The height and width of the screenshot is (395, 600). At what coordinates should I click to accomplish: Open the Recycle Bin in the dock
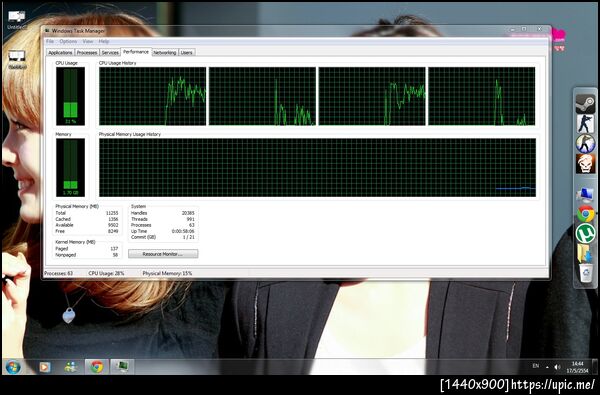[585, 273]
